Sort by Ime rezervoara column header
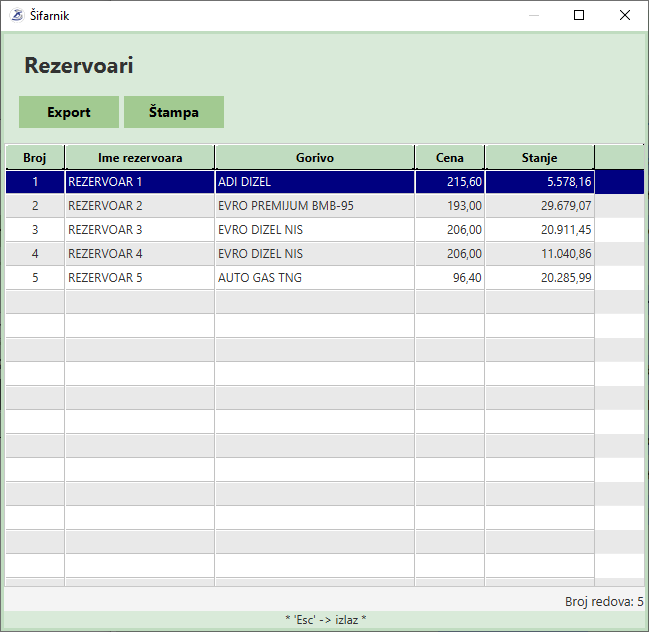This screenshot has height=632, width=649. click(140, 158)
